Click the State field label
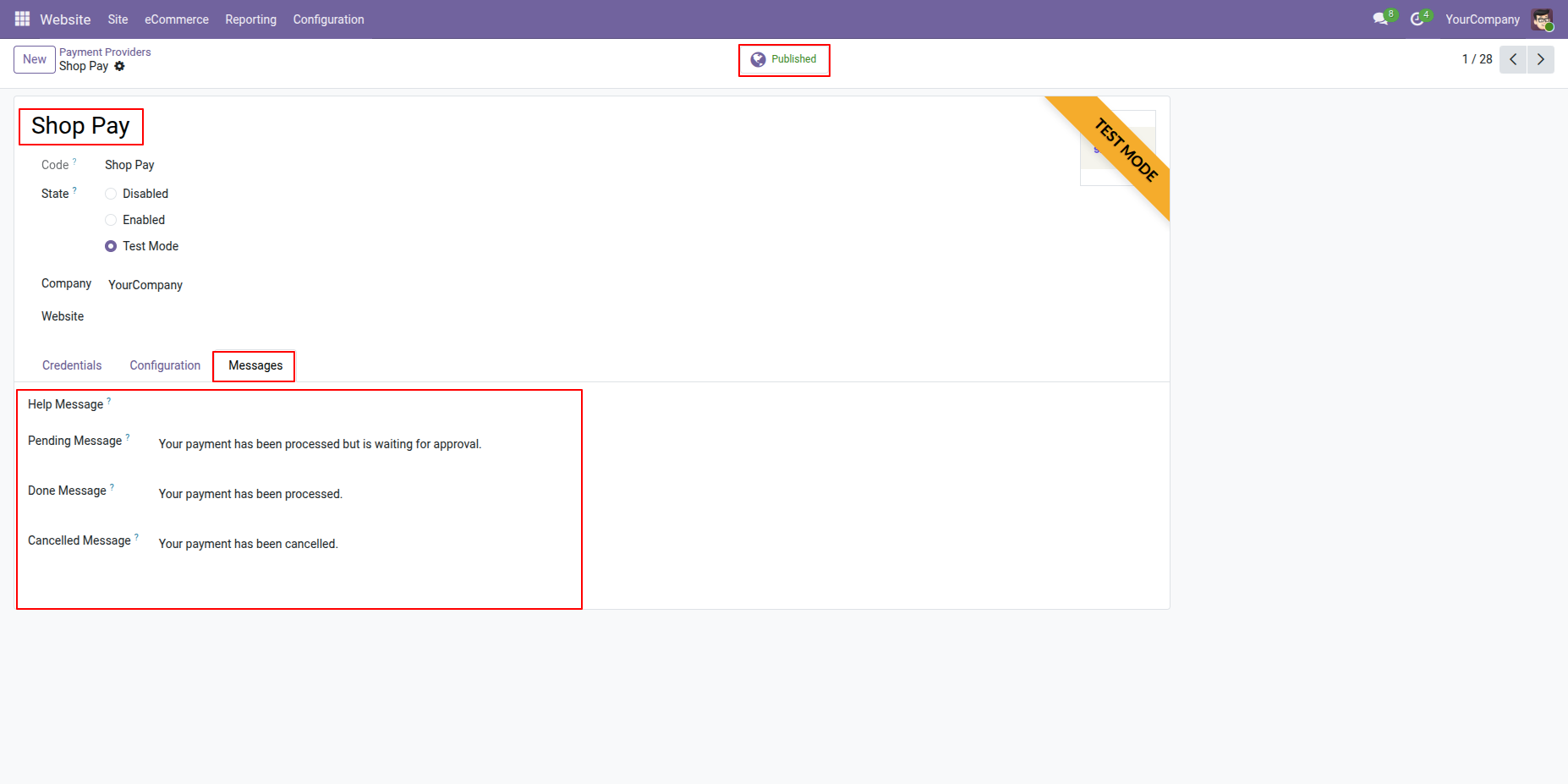 coord(55,194)
